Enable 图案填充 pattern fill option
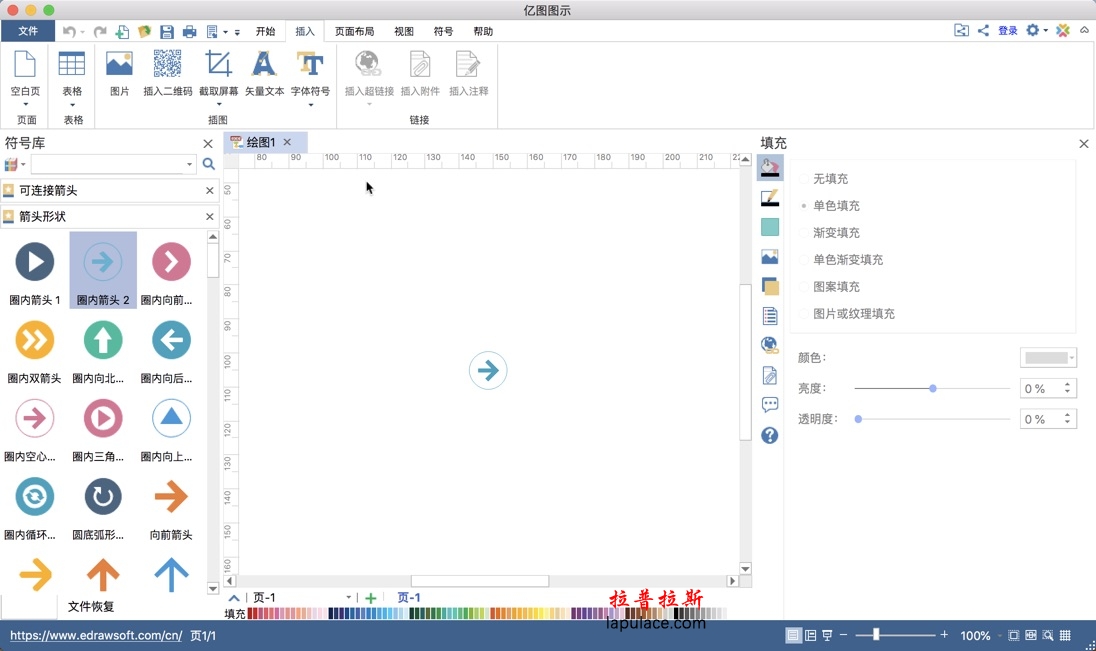 804,287
